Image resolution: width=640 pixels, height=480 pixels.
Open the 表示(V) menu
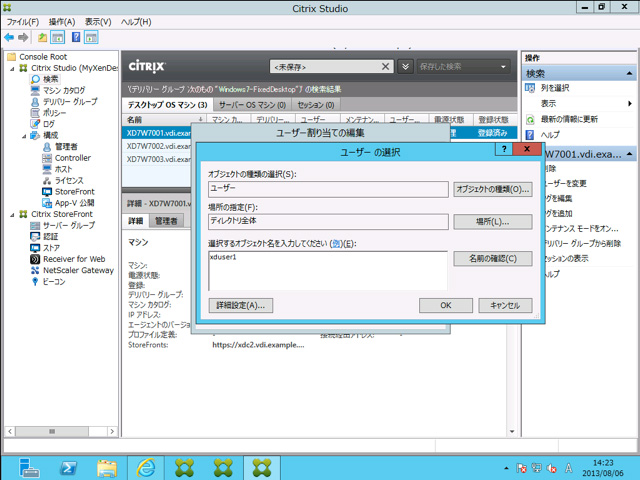pyautogui.click(x=98, y=22)
